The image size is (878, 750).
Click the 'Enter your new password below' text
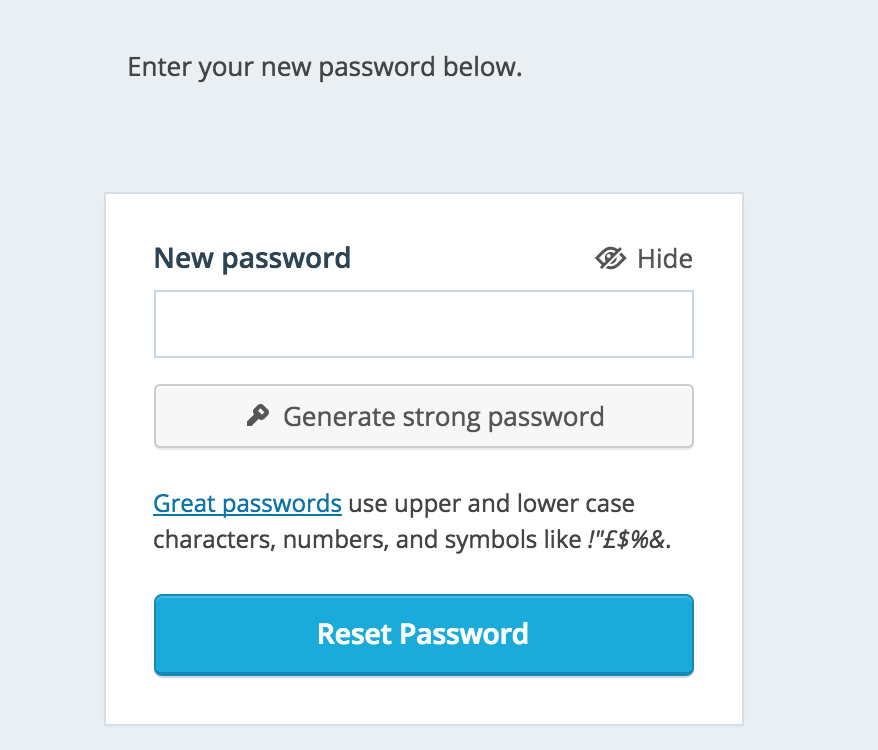coord(325,69)
